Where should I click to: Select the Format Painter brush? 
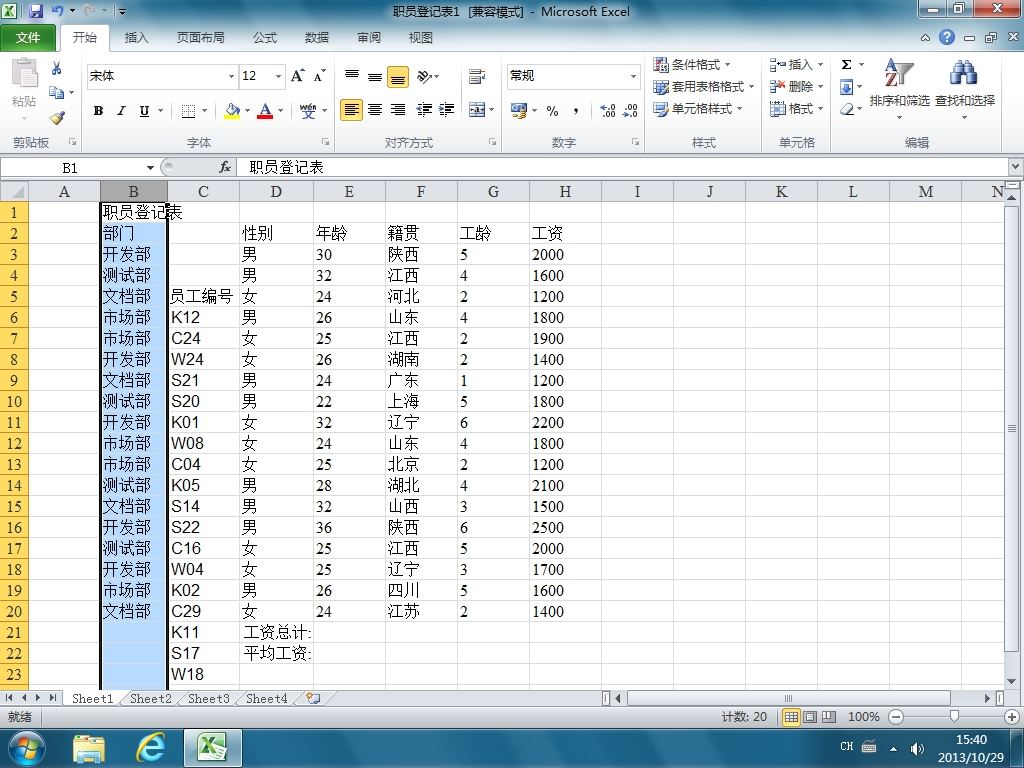tap(57, 118)
